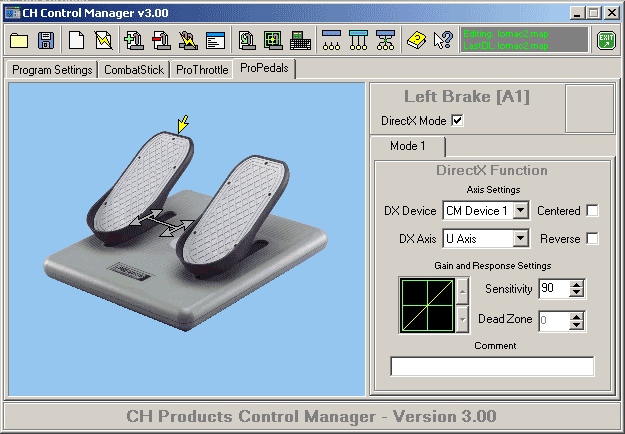Viewport: 625px width, 434px height.
Task: Click the rudder axis double arrows on pedals
Action: [162, 223]
